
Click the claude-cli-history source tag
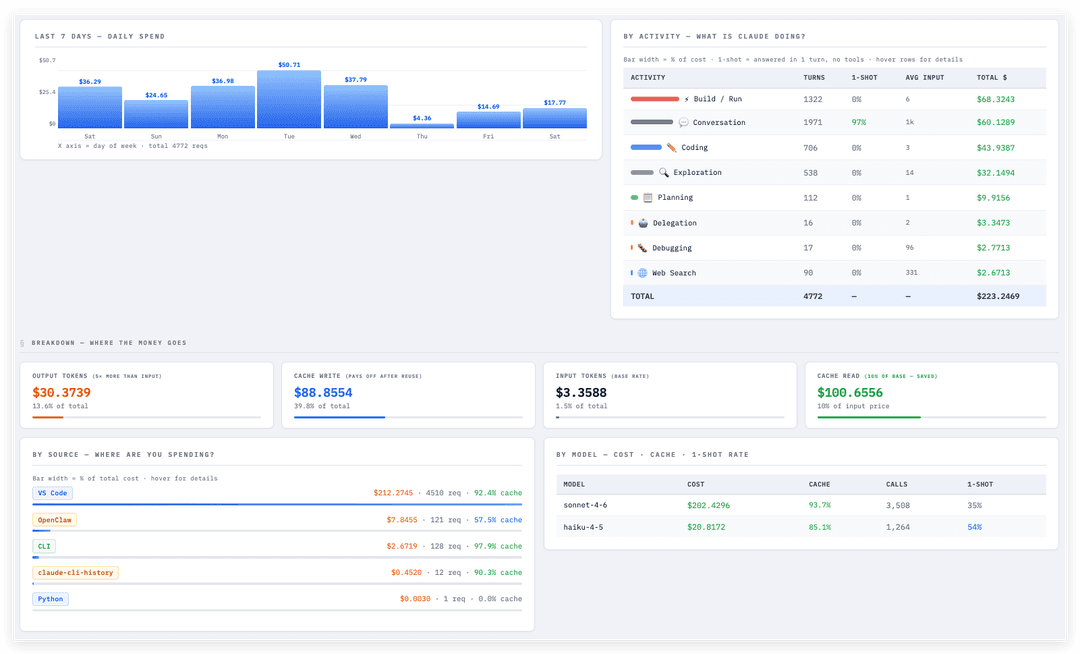point(75,573)
